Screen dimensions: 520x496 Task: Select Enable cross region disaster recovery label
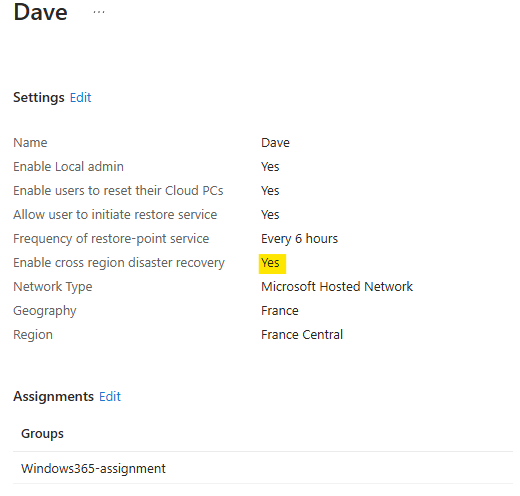(119, 263)
